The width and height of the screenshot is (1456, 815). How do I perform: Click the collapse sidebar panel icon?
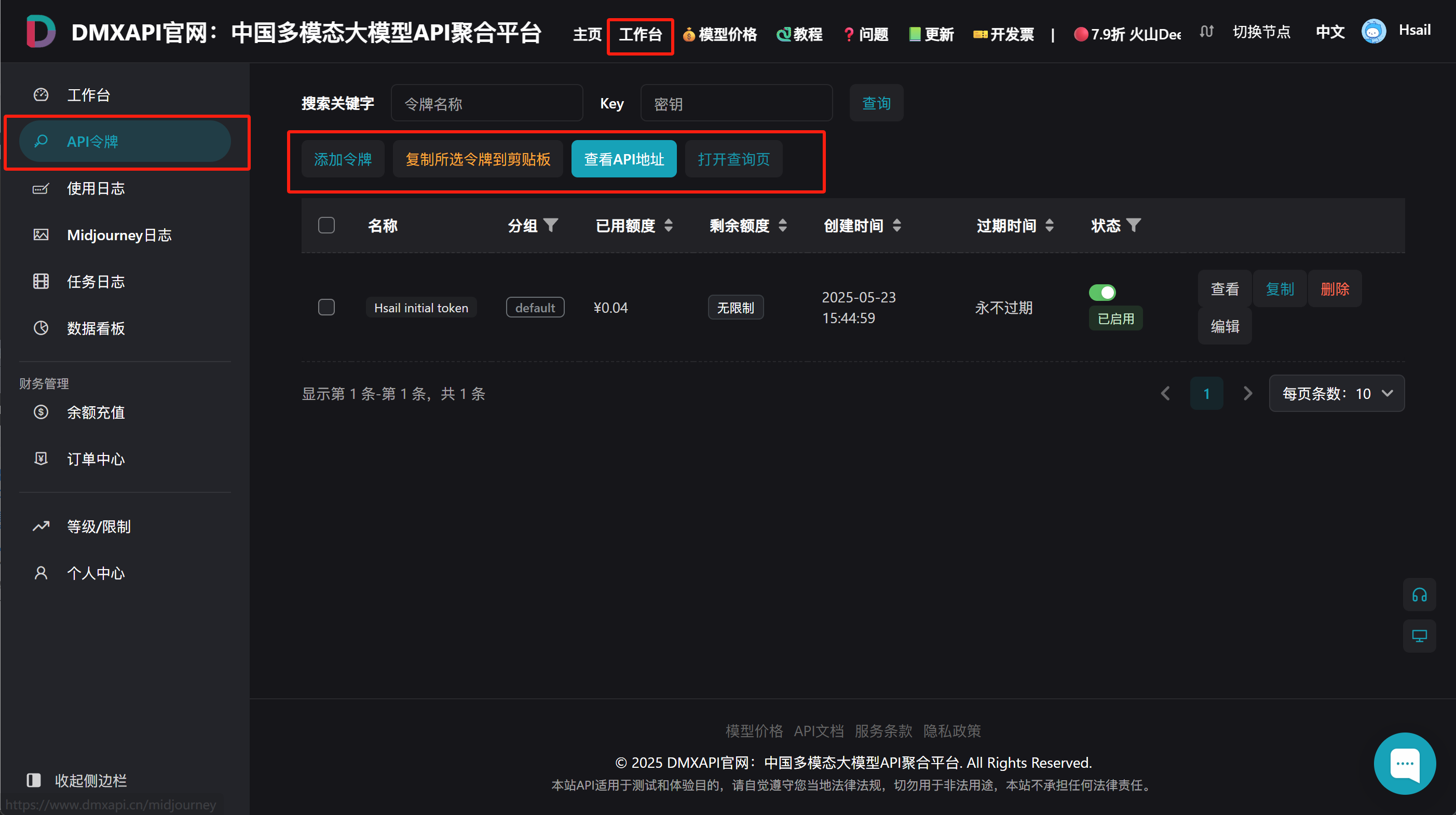[33, 781]
